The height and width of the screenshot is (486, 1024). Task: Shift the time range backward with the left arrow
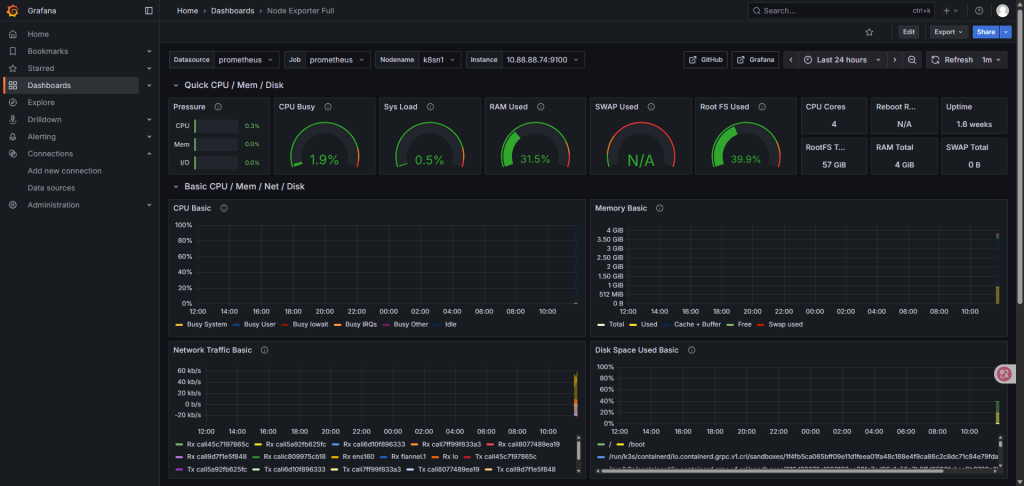click(x=792, y=60)
